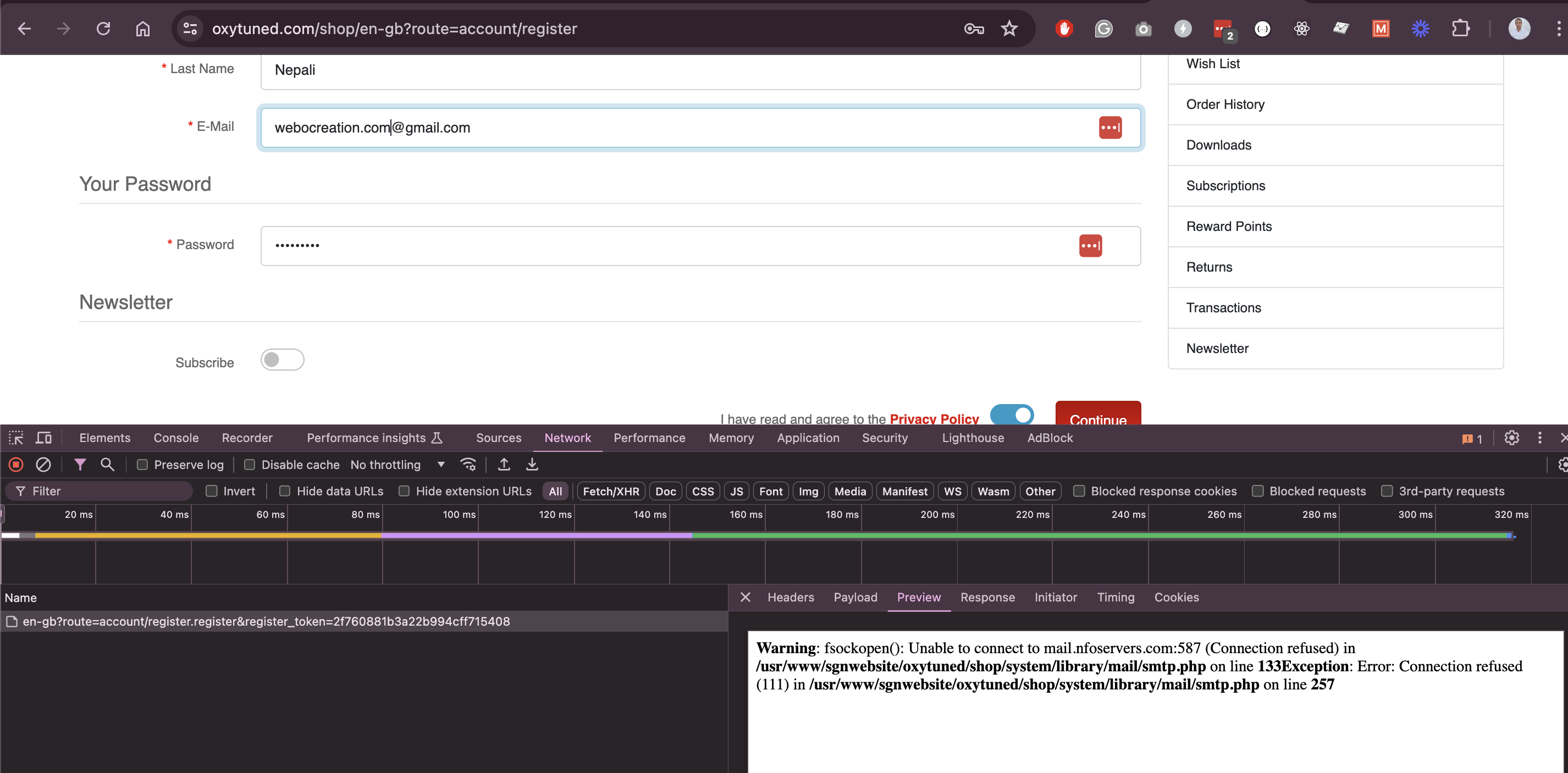This screenshot has height=773, width=1568.
Task: Open the Extensions puzzle piece menu
Action: pos(1460,29)
